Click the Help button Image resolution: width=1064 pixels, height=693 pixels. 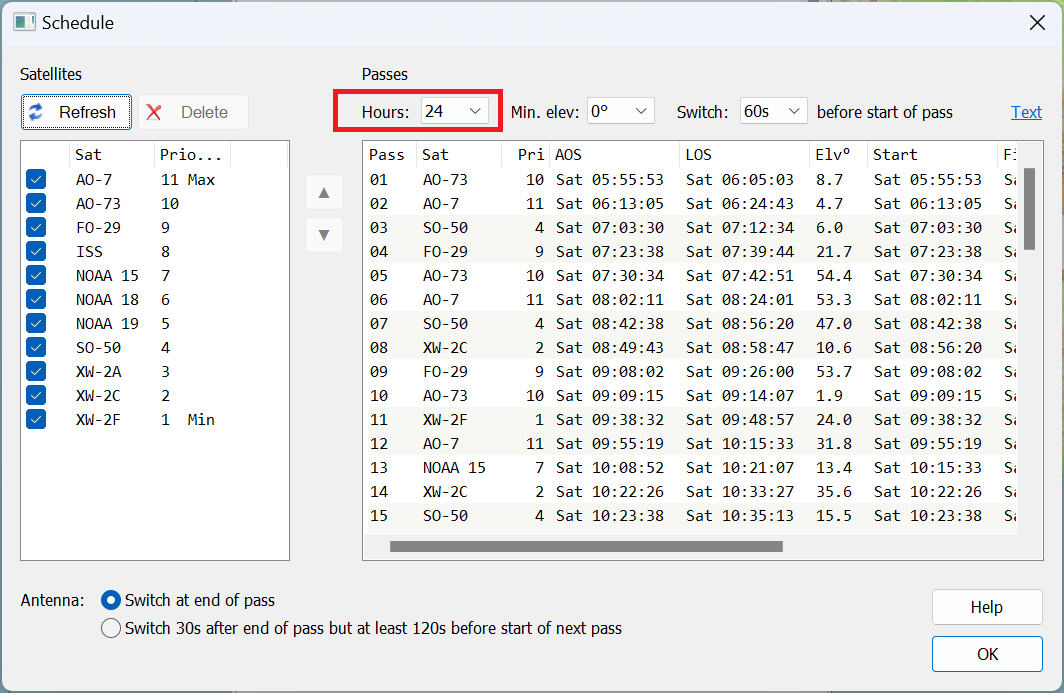tap(986, 607)
